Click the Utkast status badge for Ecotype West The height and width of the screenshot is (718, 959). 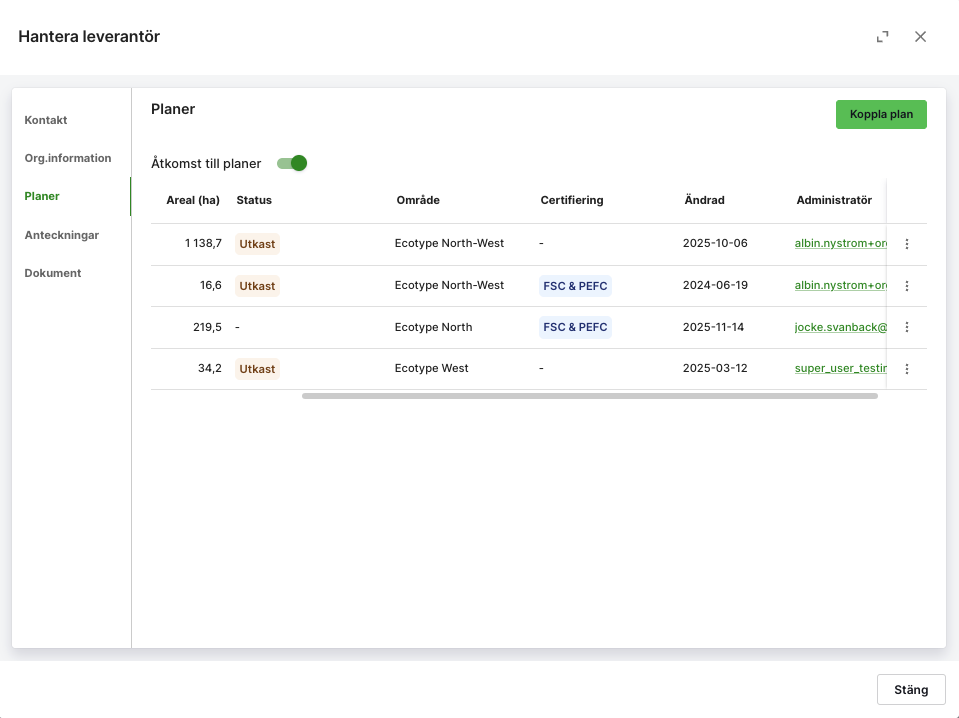click(257, 369)
